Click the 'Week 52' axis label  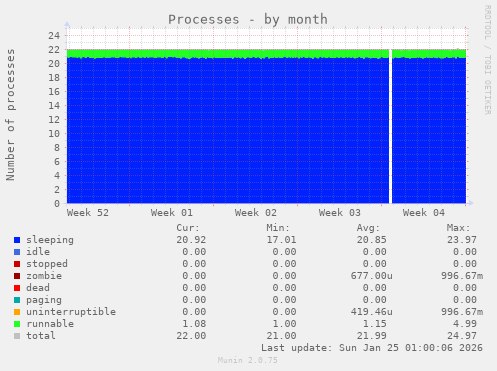point(88,213)
